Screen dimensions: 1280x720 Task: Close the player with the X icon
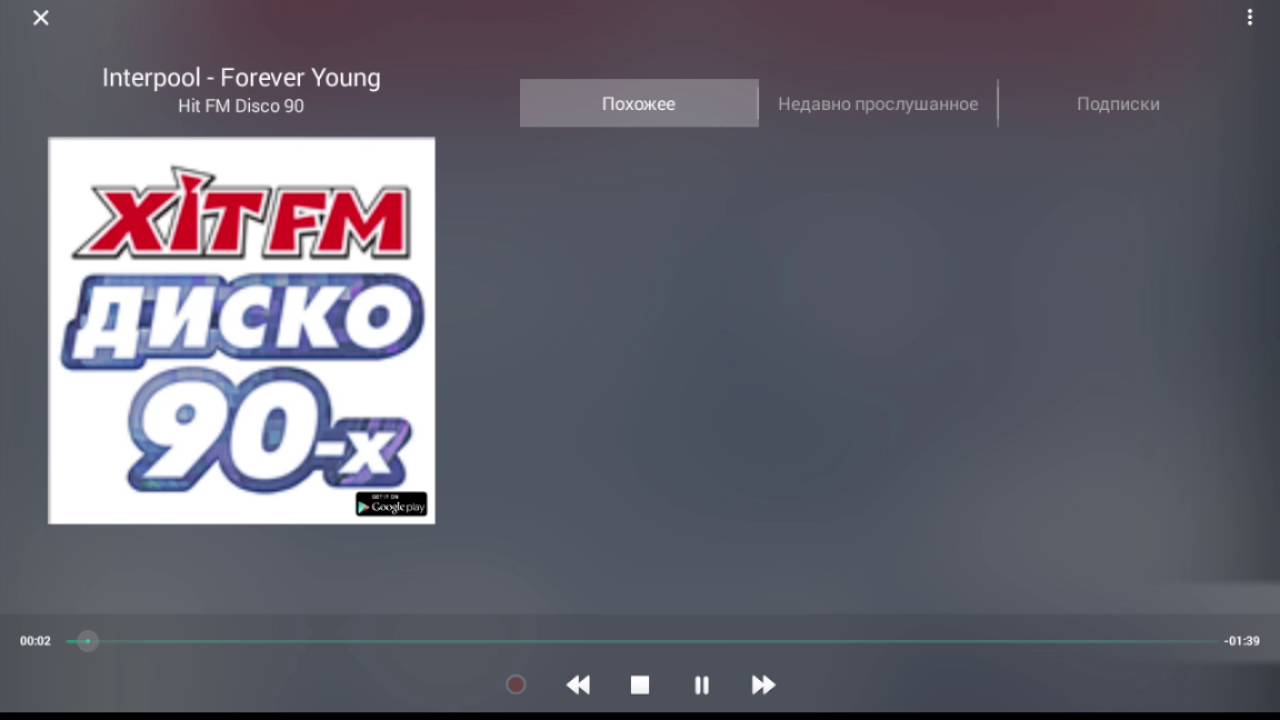41,18
